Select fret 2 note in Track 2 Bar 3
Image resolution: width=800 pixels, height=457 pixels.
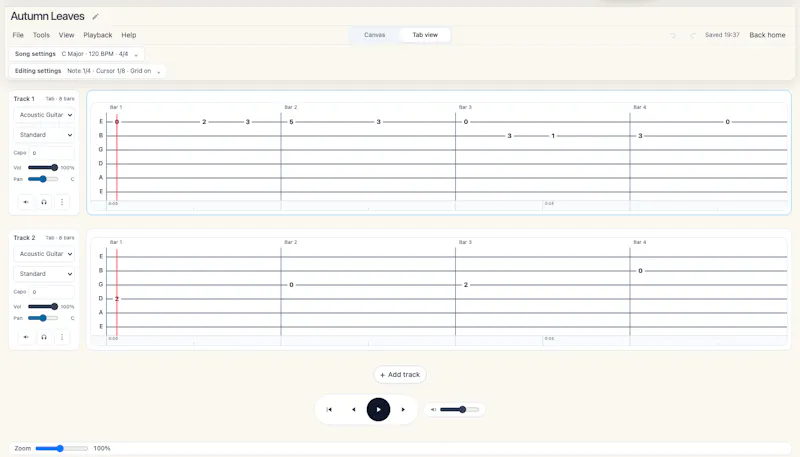[x=466, y=285]
